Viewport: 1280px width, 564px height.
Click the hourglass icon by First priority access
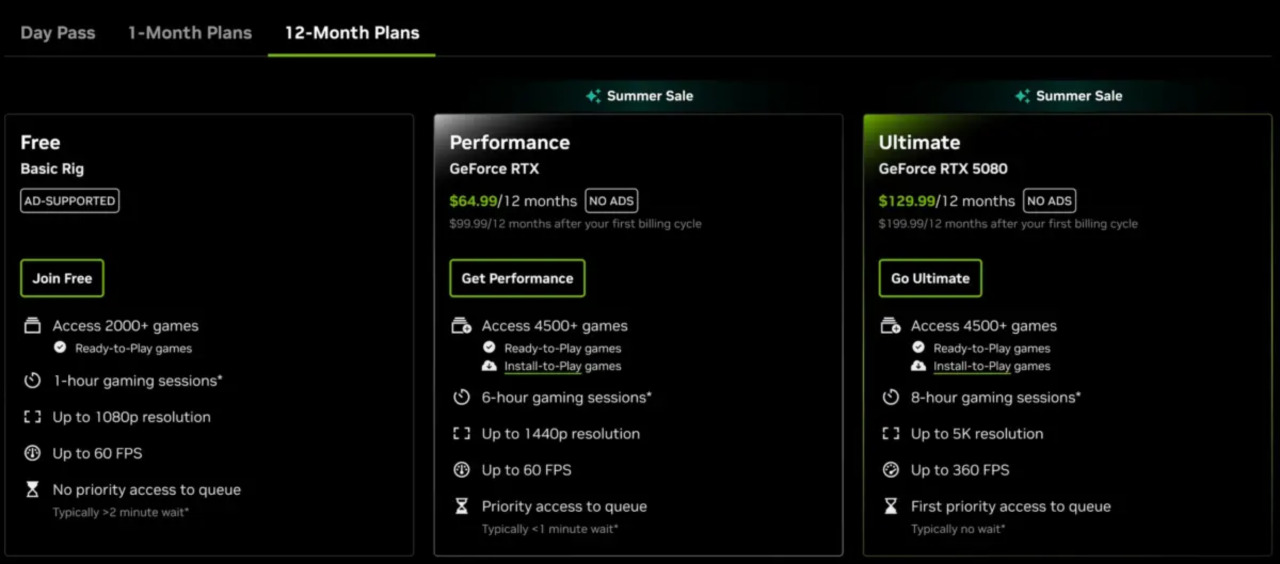(890, 506)
